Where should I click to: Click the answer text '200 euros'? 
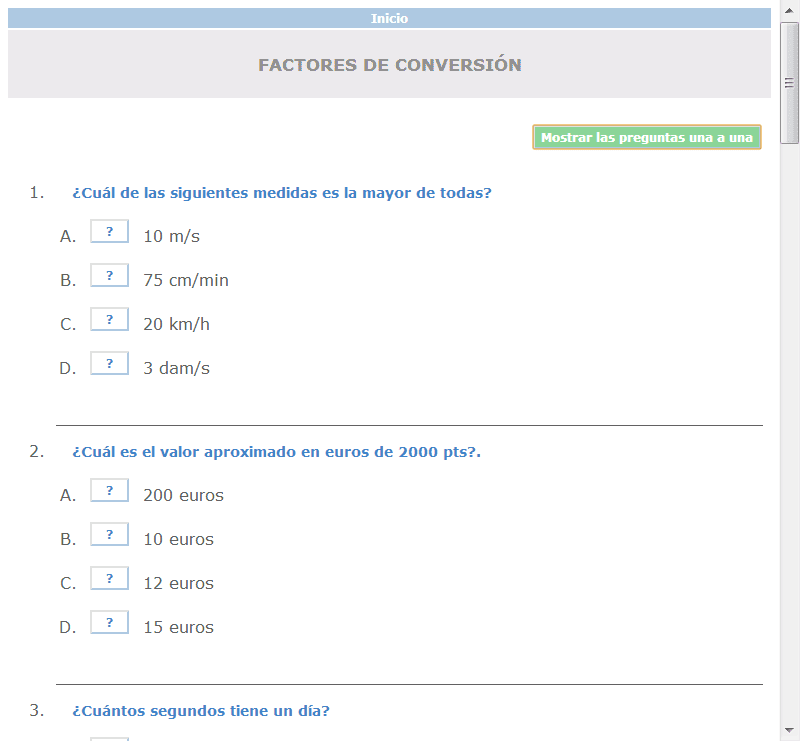(183, 495)
